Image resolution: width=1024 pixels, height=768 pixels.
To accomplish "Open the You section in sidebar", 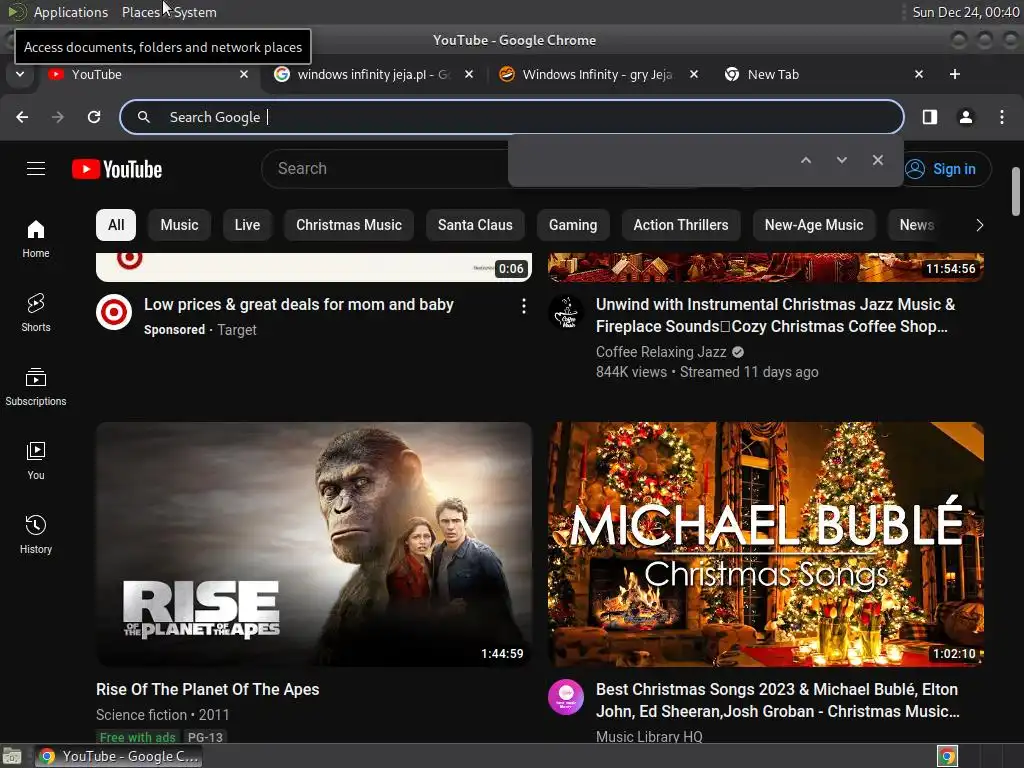I will (x=36, y=461).
